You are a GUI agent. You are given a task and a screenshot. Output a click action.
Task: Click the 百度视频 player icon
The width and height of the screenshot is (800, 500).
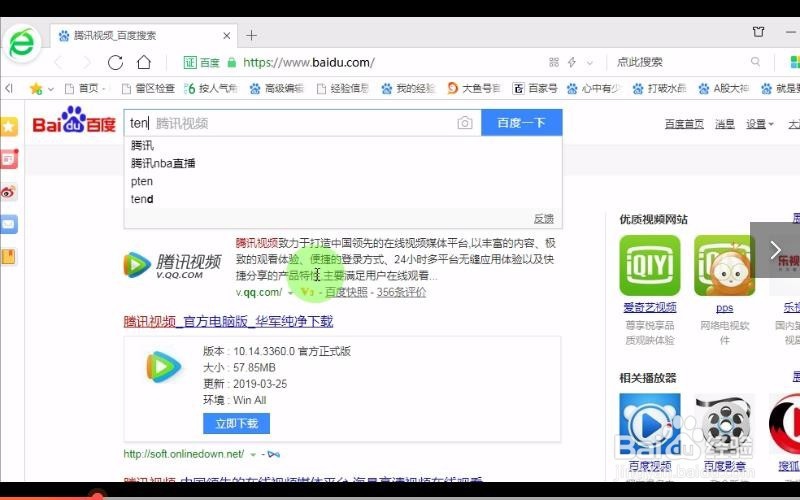(649, 424)
